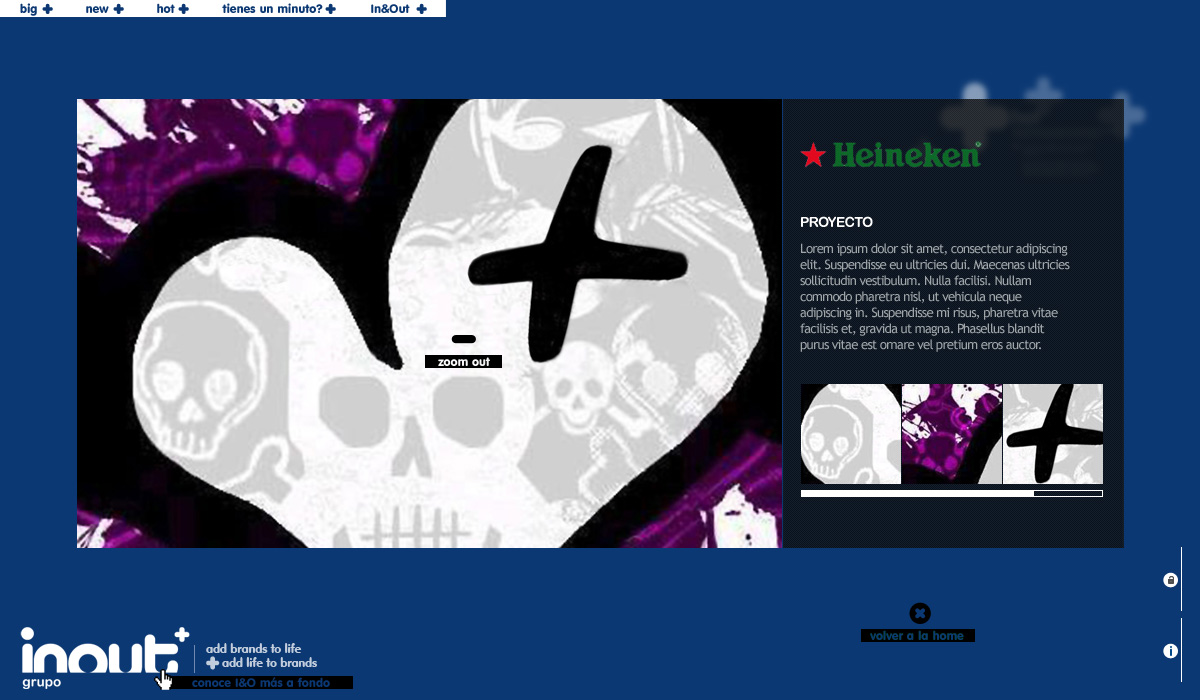
Task: Click the thumbnail gallery scrollbar
Action: click(x=951, y=493)
